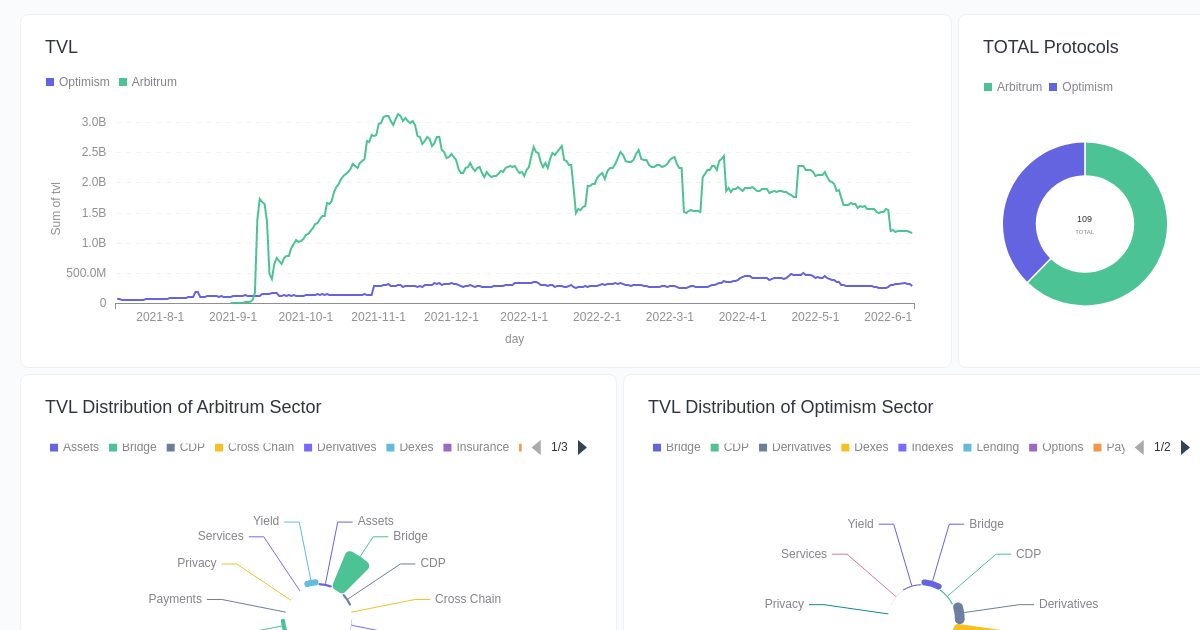The image size is (1200, 630).
Task: Toggle Insurance in the Arbitrum Sector legend
Action: coord(478,447)
